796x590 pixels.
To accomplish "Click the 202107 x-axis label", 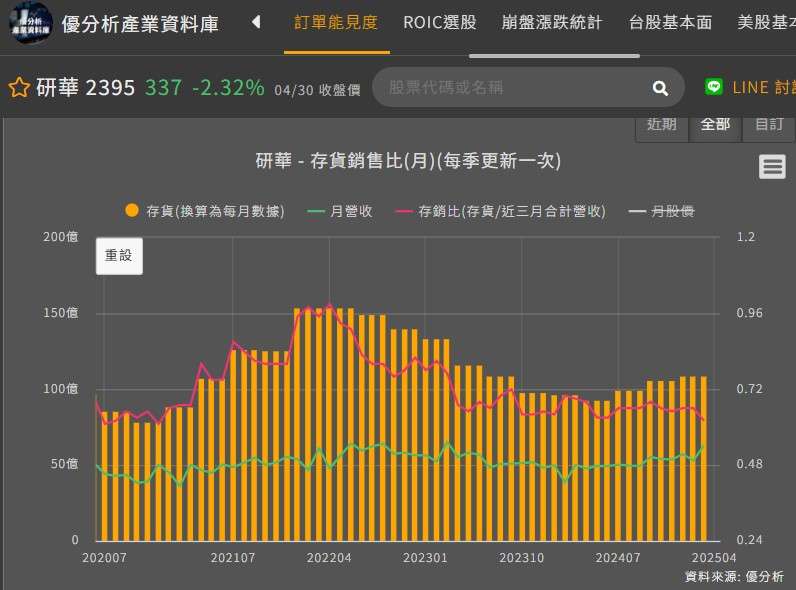I will tap(233, 558).
